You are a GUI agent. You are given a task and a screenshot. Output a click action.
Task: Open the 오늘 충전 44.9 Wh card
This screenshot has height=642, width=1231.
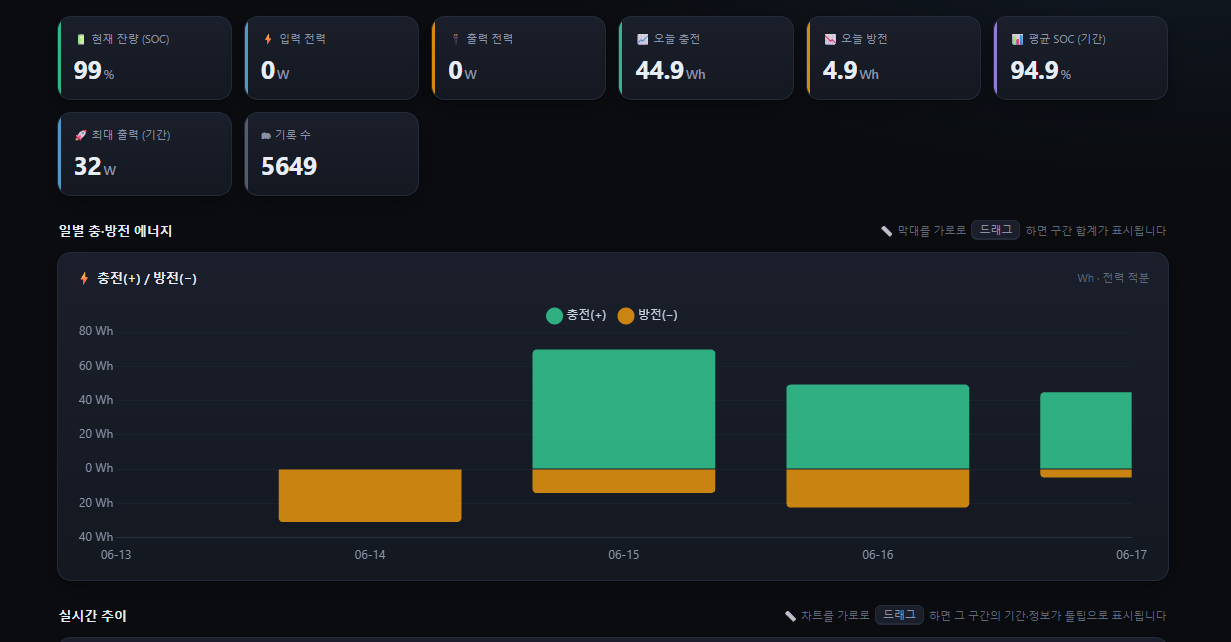706,58
